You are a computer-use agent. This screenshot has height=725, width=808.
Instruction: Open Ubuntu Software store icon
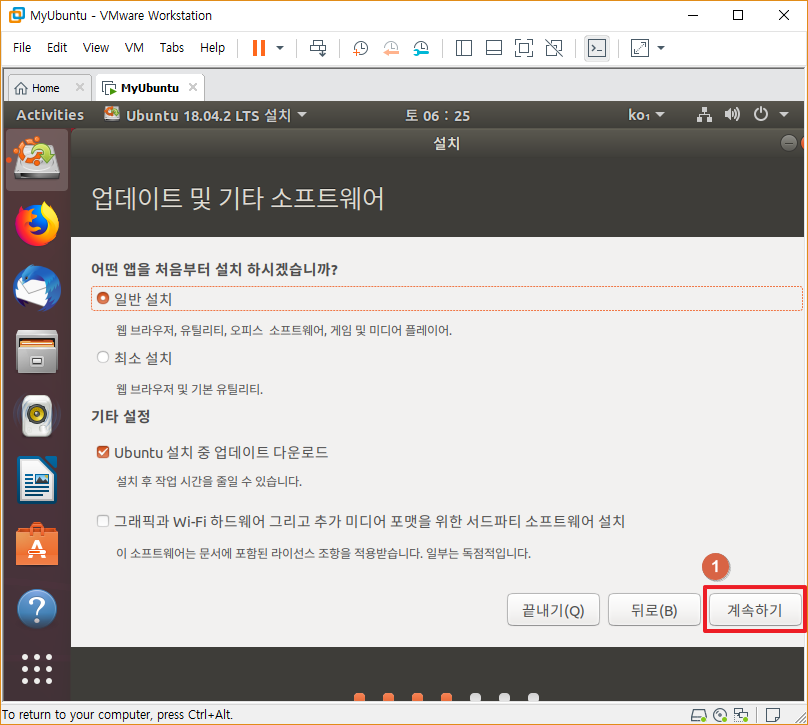pyautogui.click(x=37, y=544)
